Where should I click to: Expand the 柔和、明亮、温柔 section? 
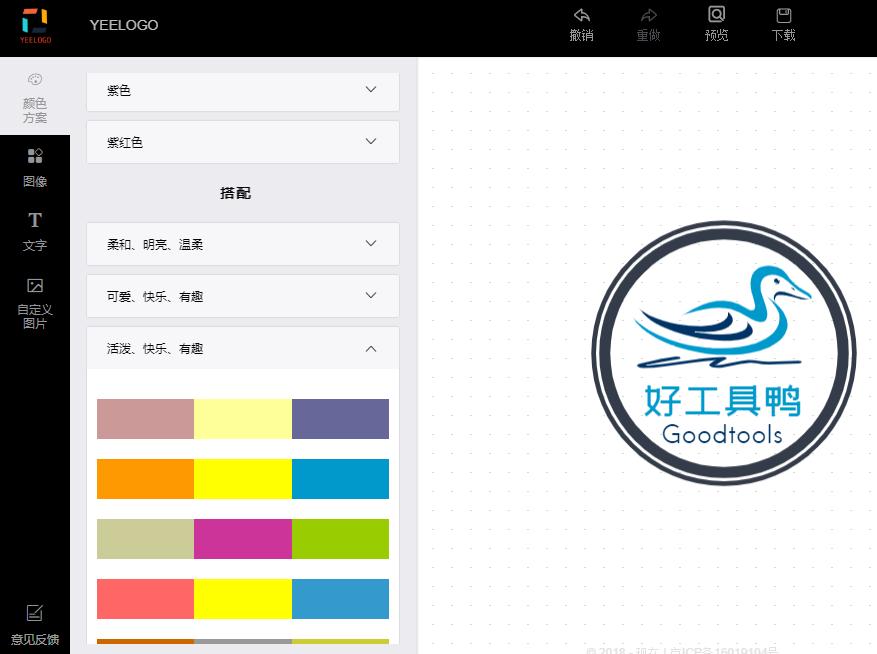tap(242, 243)
